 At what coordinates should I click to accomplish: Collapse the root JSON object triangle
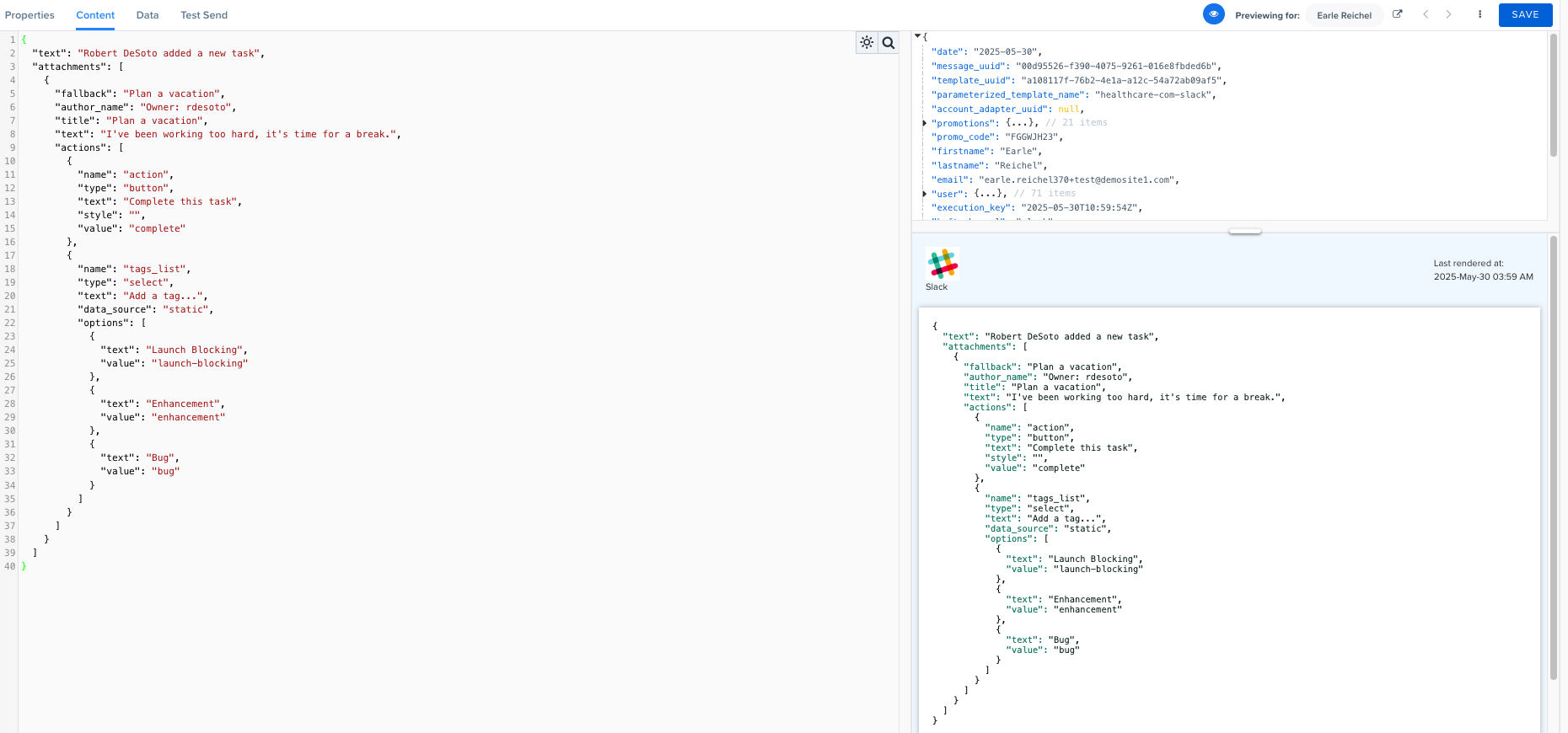(917, 36)
